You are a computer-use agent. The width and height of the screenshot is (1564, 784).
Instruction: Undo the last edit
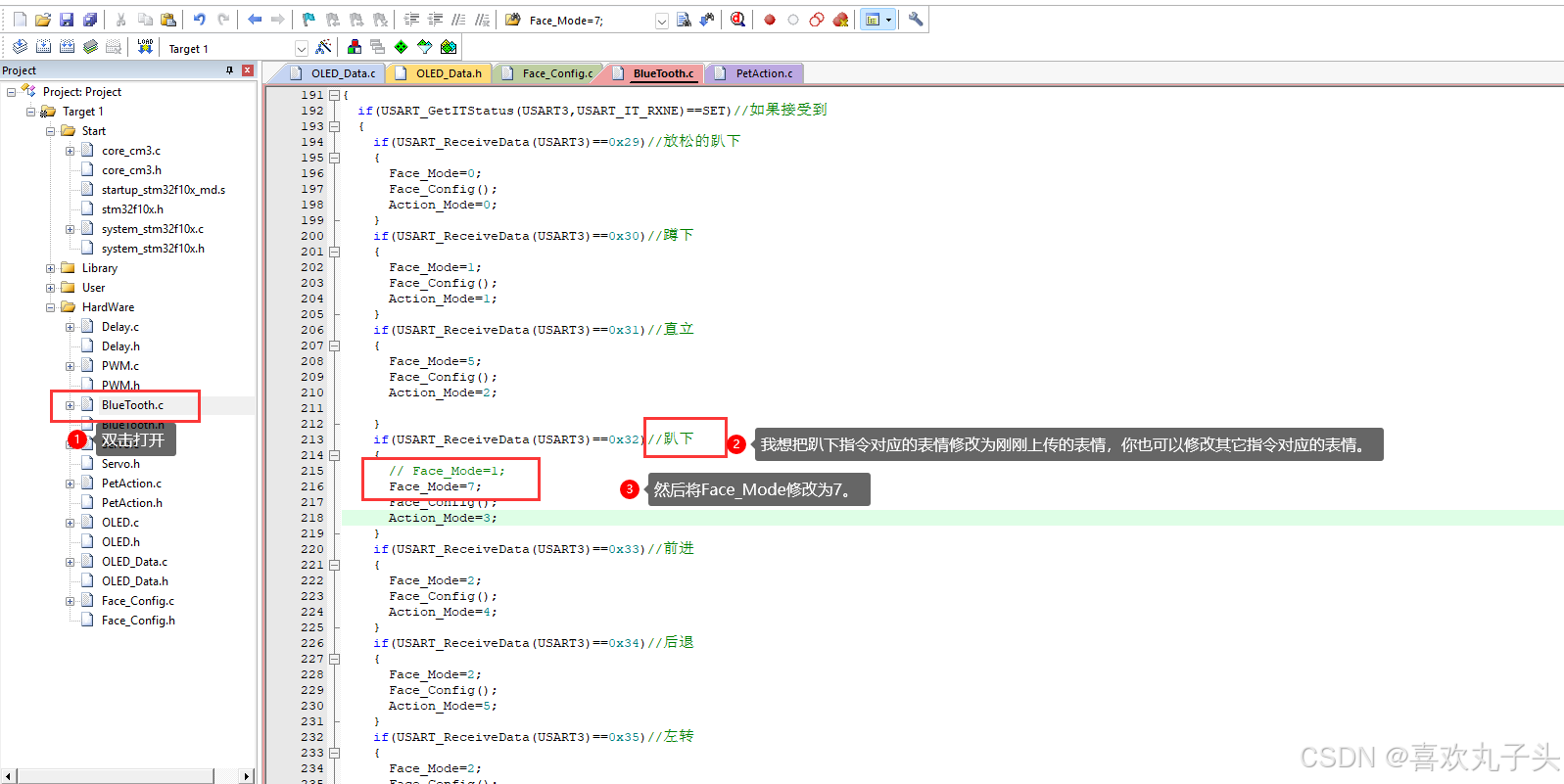(x=200, y=20)
